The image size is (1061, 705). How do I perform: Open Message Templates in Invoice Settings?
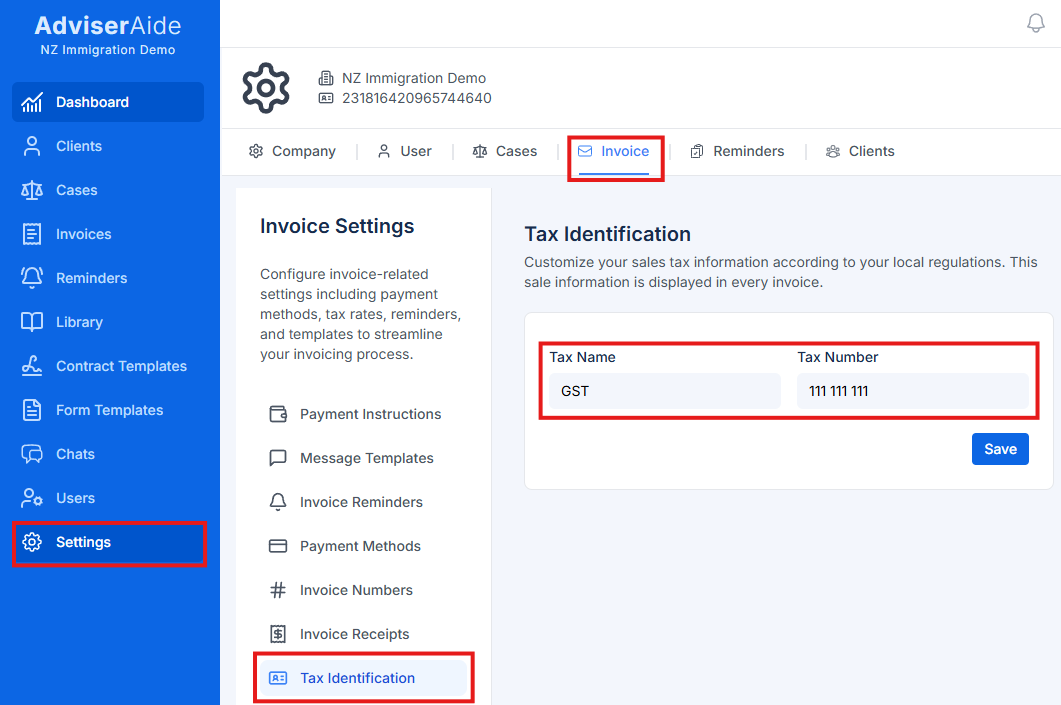pos(366,457)
